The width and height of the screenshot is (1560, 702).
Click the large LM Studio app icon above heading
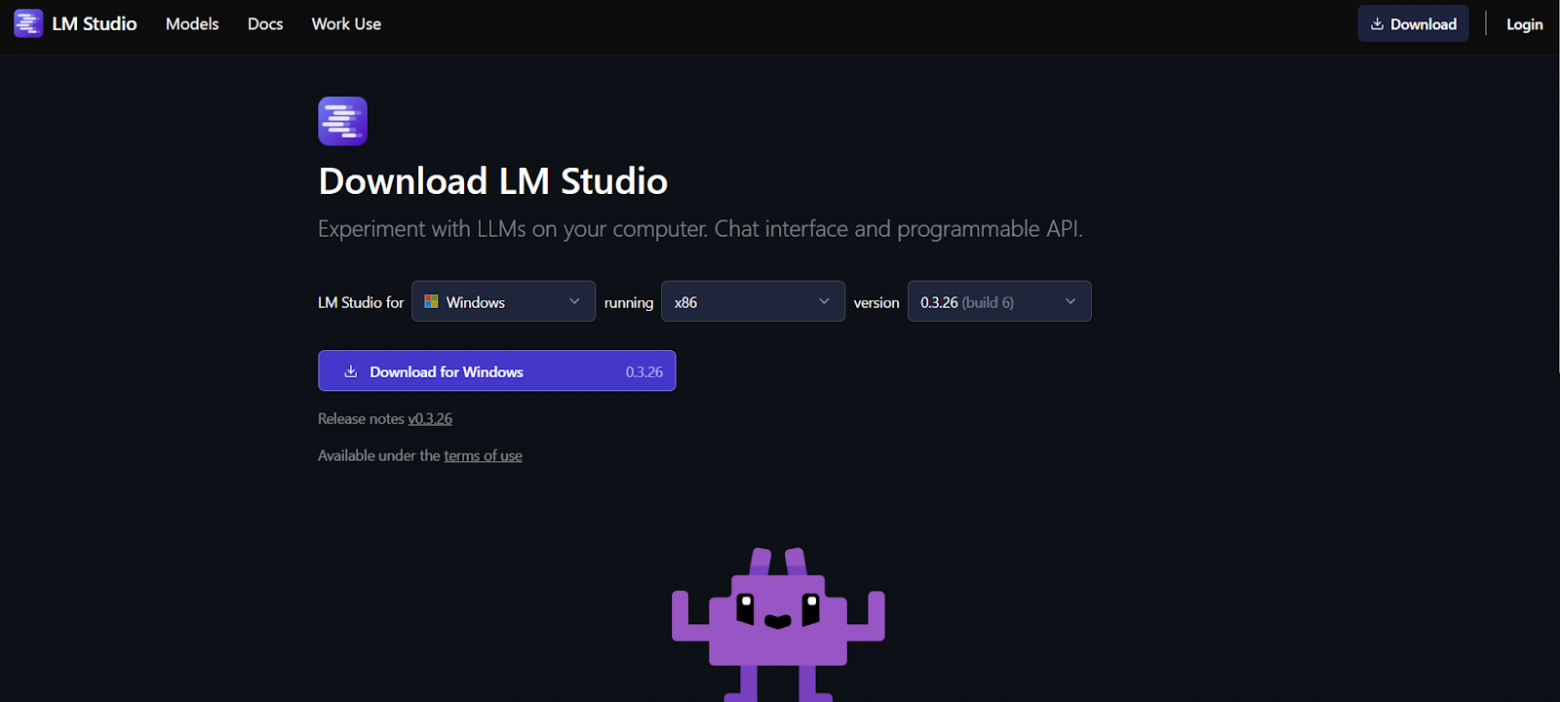(343, 121)
